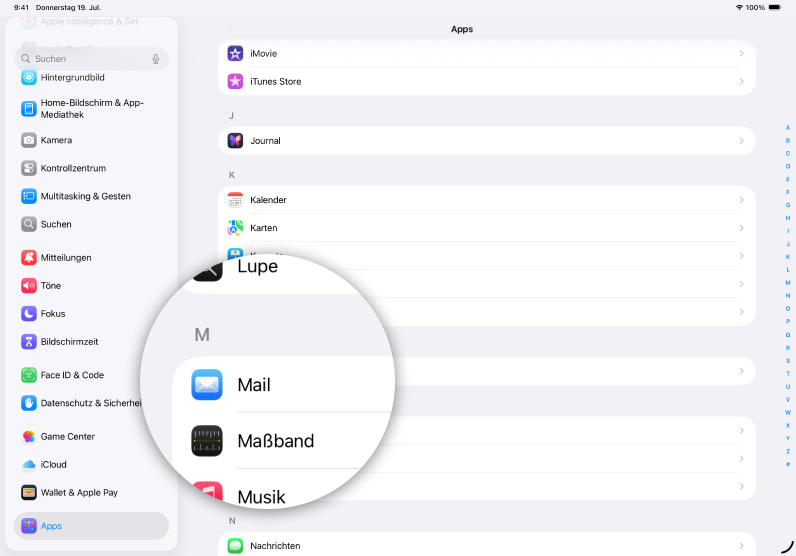Tap the Kontrollzentrum sidebar icon
The height and width of the screenshot is (556, 796).
[x=29, y=168]
